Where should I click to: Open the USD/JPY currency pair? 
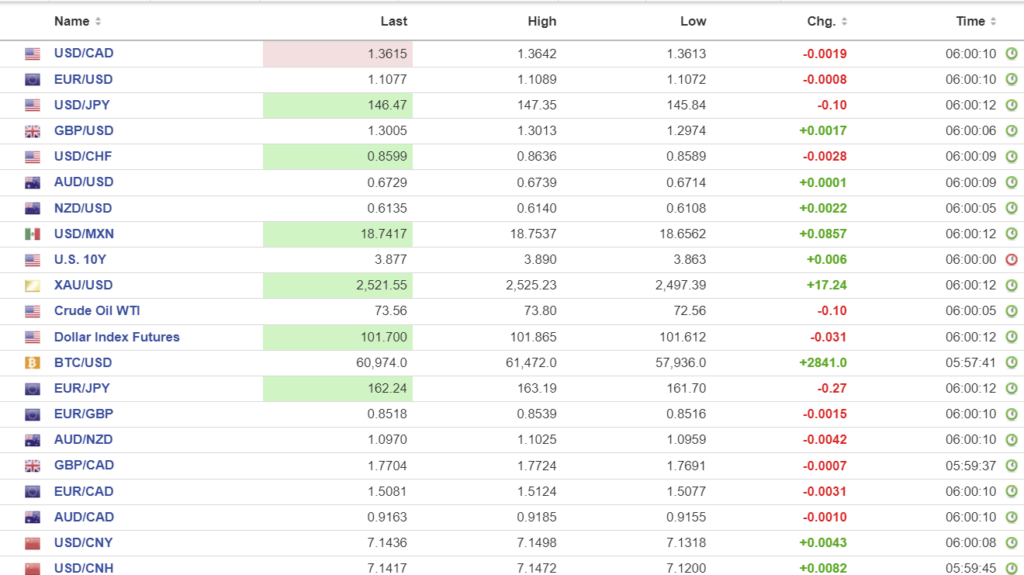pos(83,105)
